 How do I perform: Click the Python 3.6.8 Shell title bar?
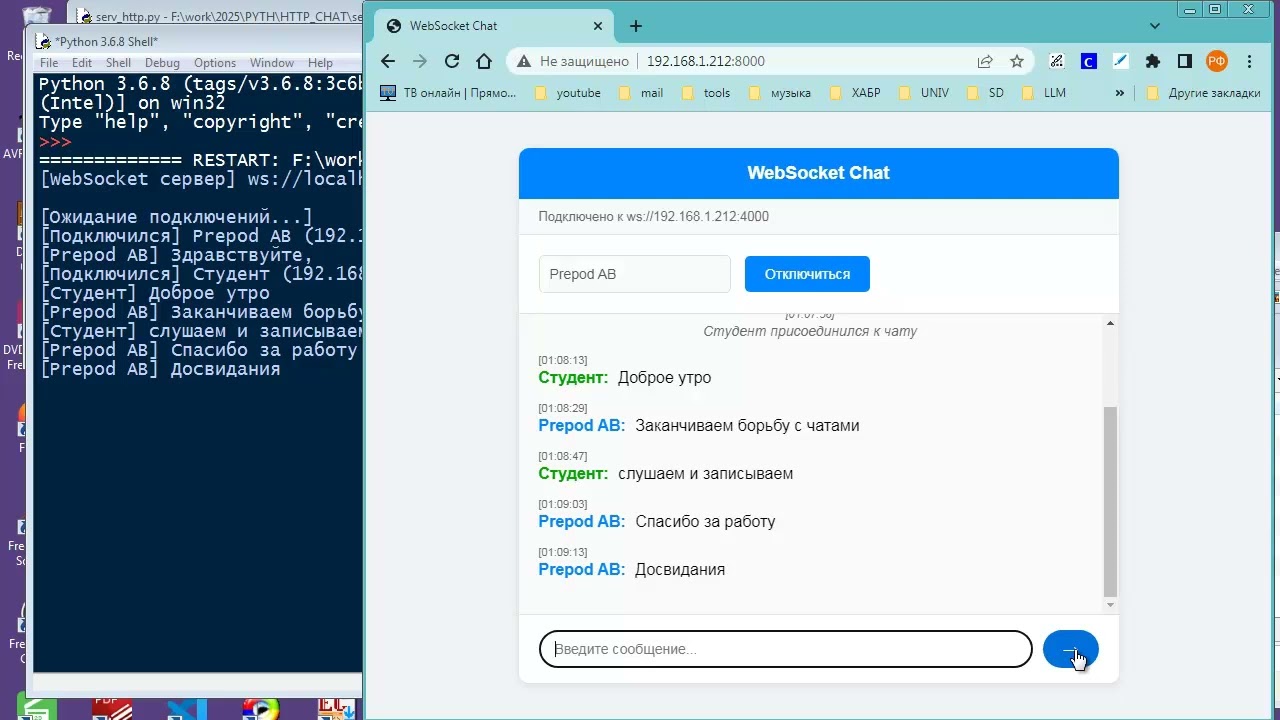pyautogui.click(x=197, y=41)
